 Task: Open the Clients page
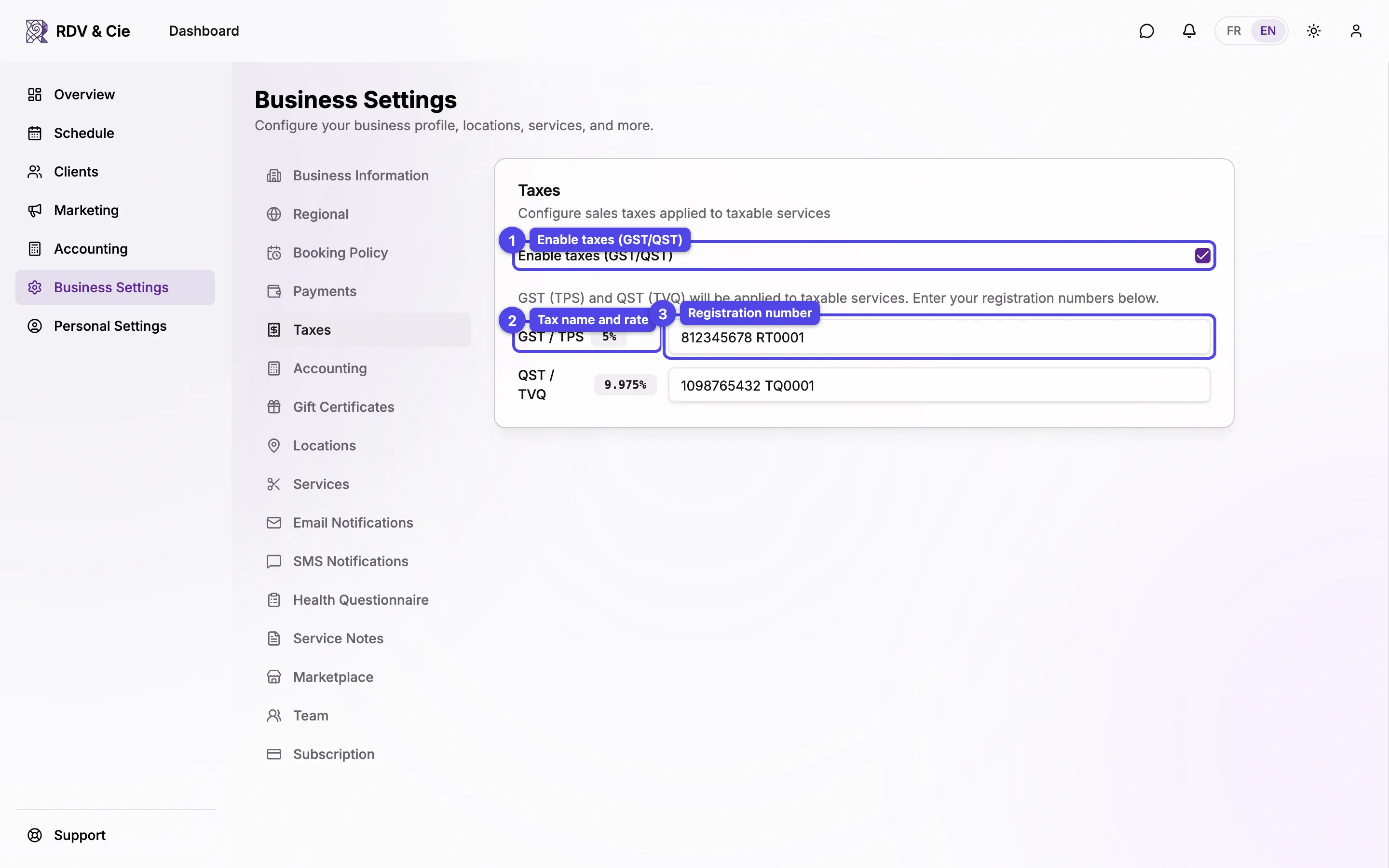tap(115, 172)
